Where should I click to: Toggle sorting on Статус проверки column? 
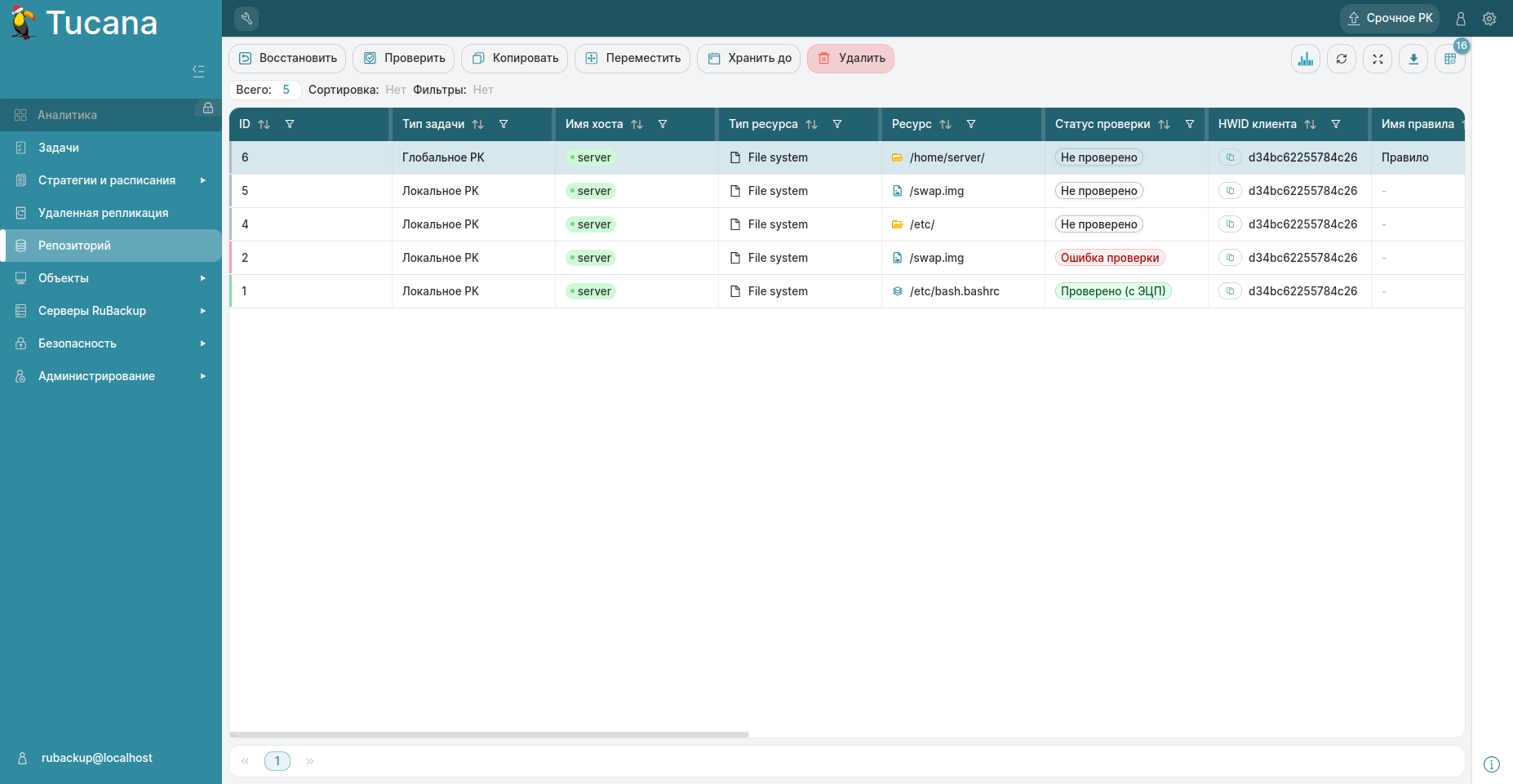(x=1164, y=125)
